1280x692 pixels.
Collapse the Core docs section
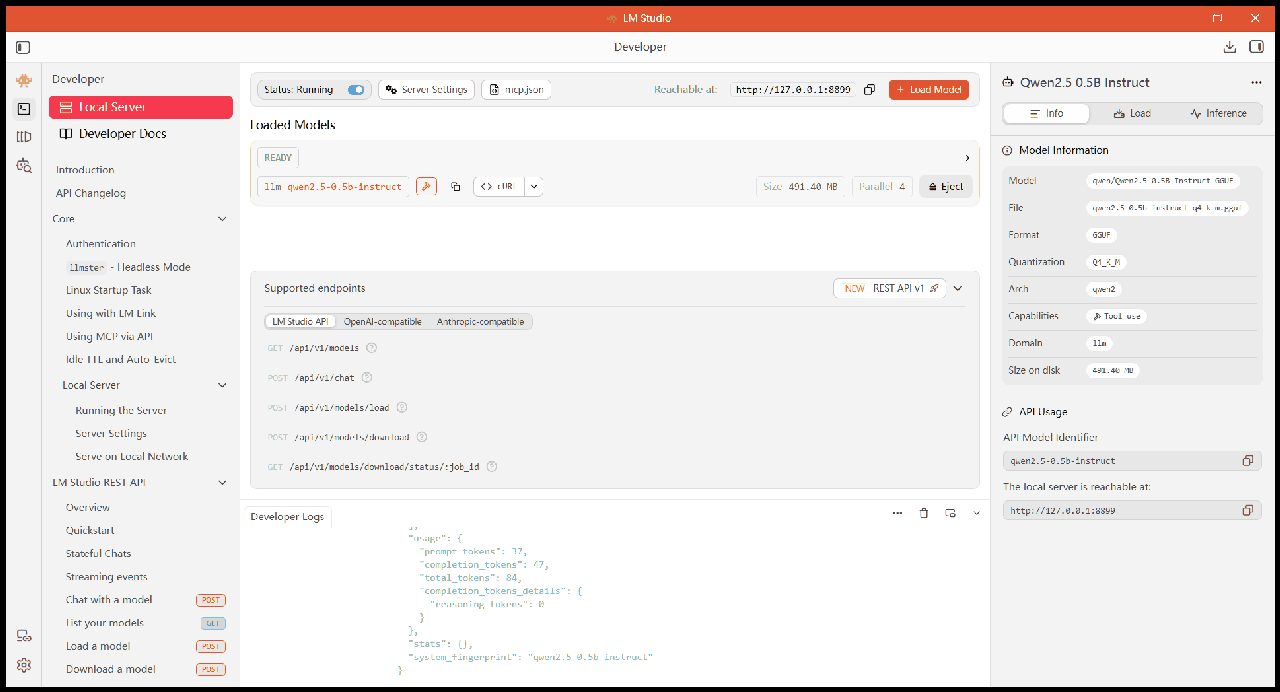222,219
